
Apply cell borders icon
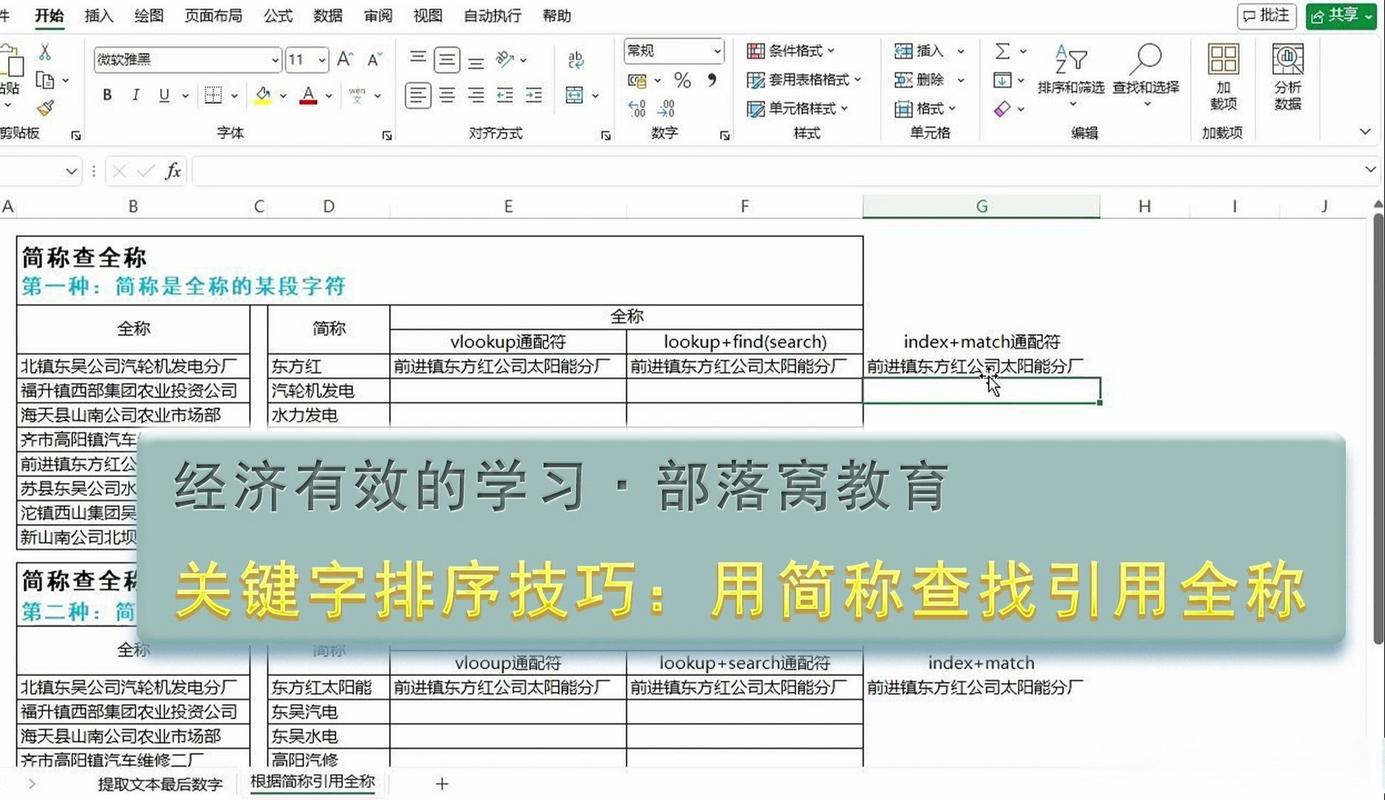coord(213,95)
